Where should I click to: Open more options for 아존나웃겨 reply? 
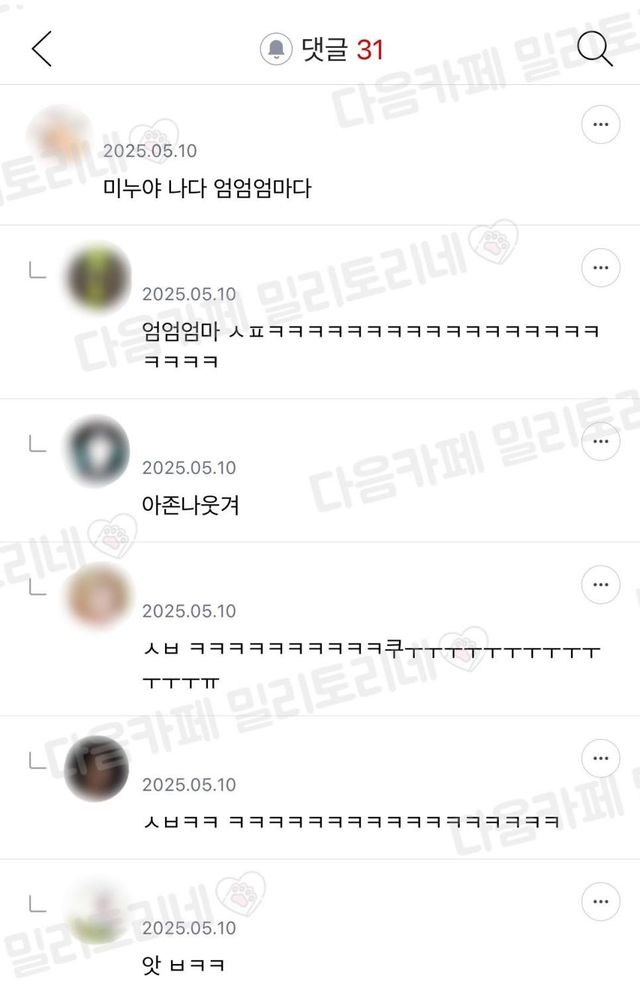coord(600,441)
